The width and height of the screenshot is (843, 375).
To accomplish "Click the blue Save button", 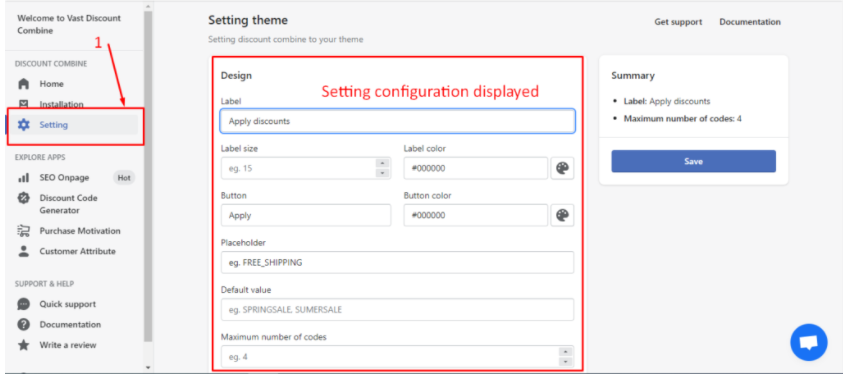I will [x=693, y=161].
